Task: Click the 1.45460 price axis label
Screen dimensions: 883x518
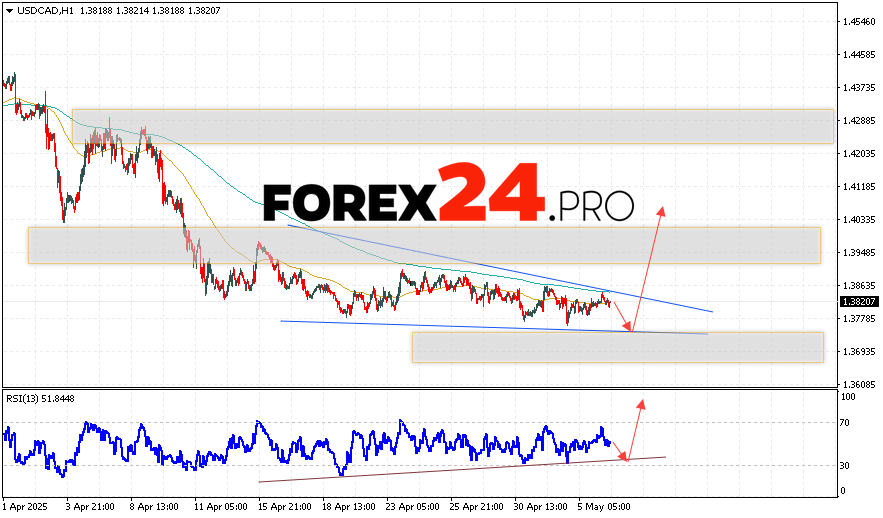Action: [x=859, y=22]
